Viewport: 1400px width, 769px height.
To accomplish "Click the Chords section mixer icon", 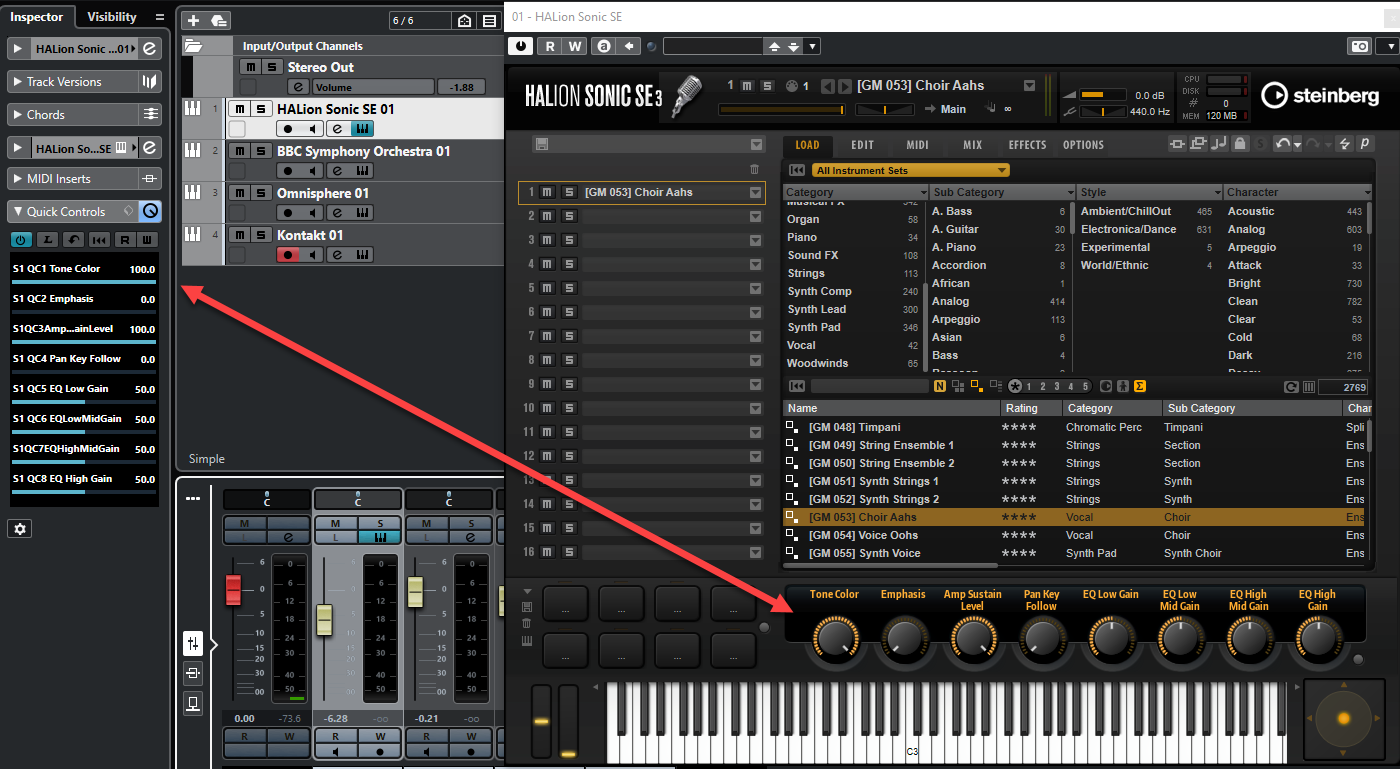I will coord(150,114).
